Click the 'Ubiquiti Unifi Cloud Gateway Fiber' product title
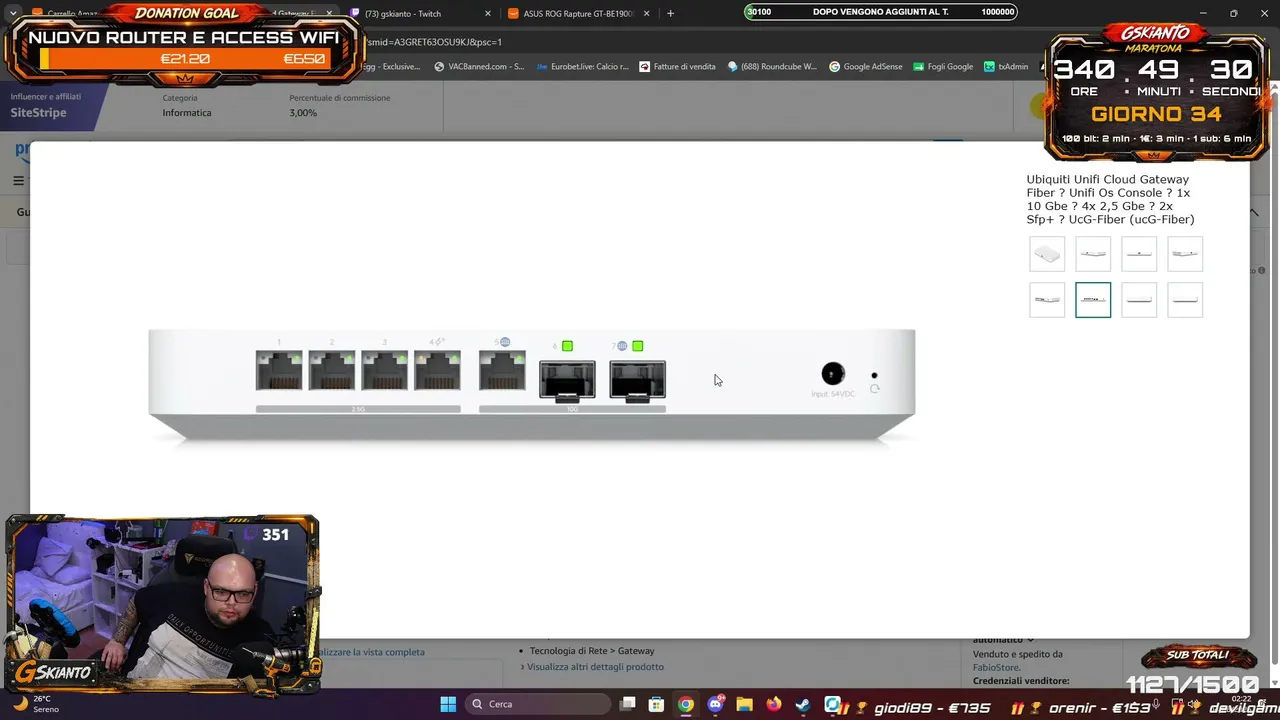1280x720 pixels. tap(1110, 199)
